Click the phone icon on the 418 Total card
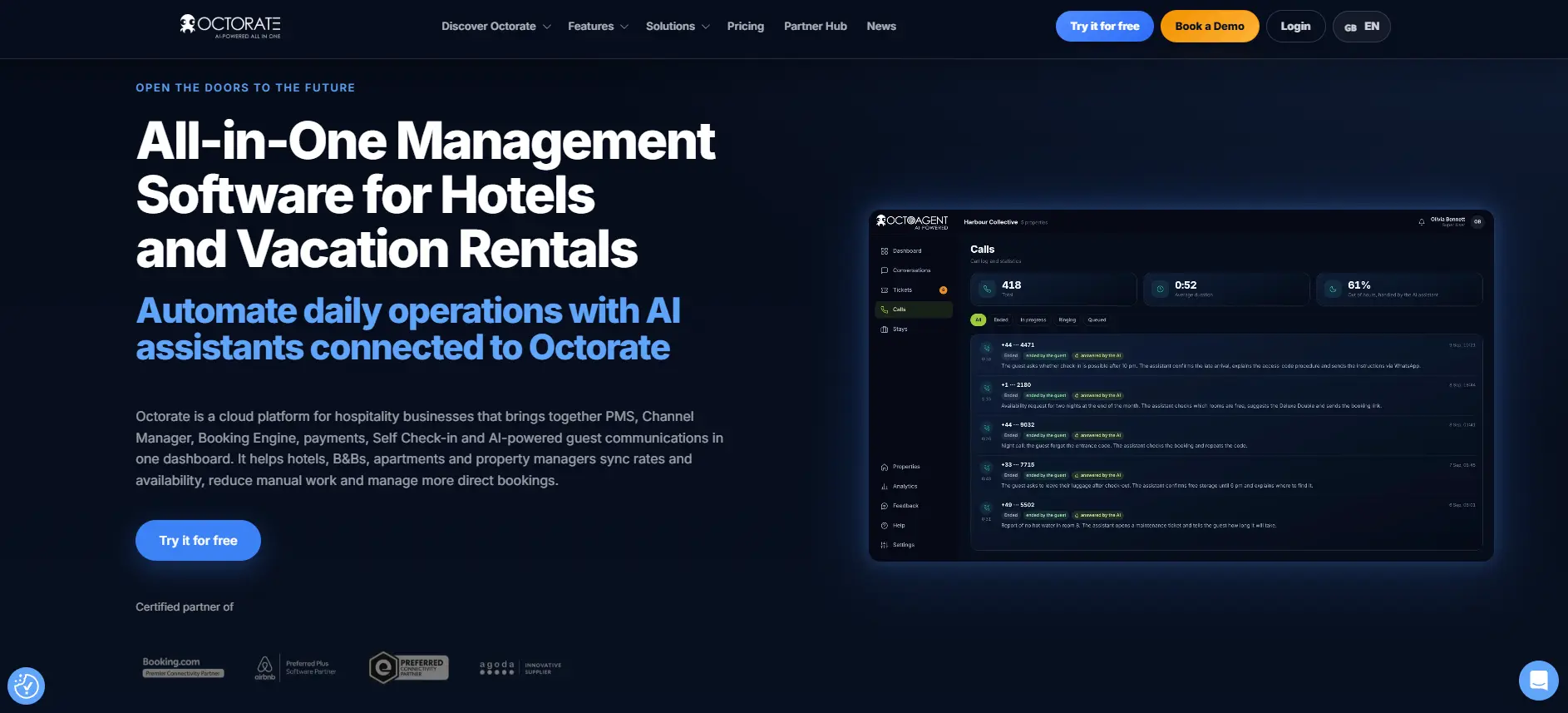The height and width of the screenshot is (713, 1568). (987, 289)
